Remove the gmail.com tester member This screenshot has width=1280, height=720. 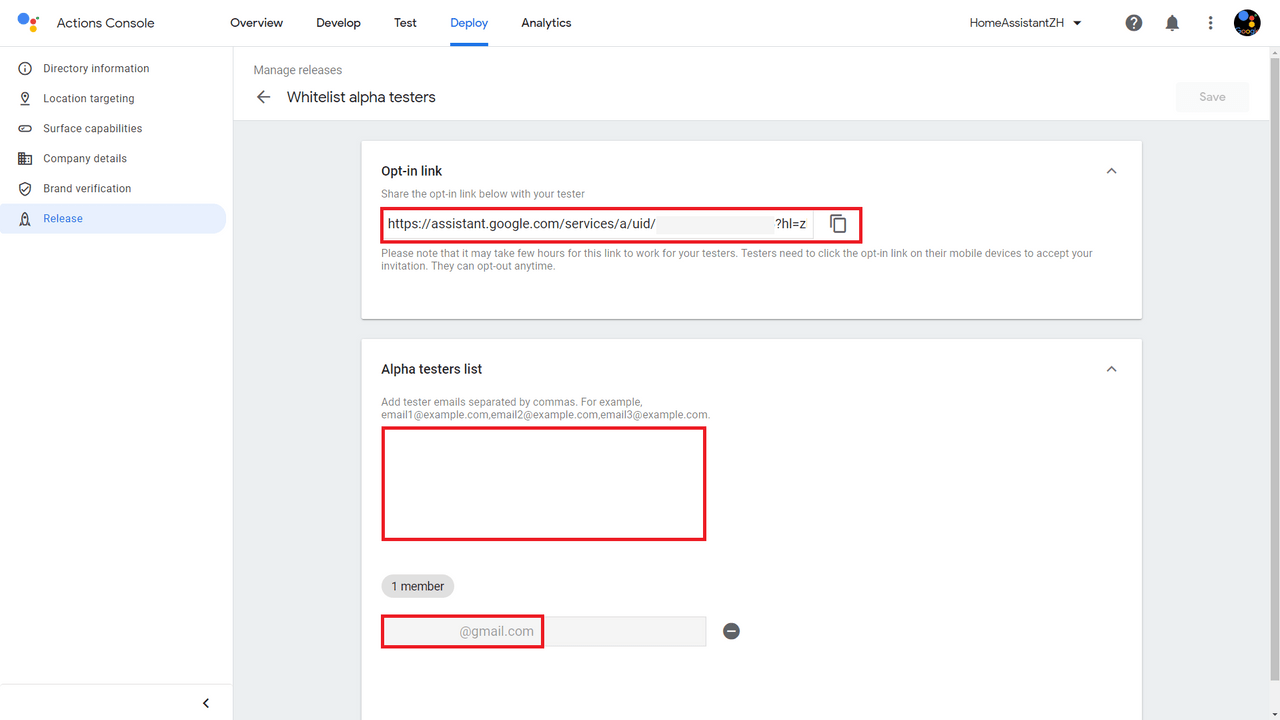[731, 631]
